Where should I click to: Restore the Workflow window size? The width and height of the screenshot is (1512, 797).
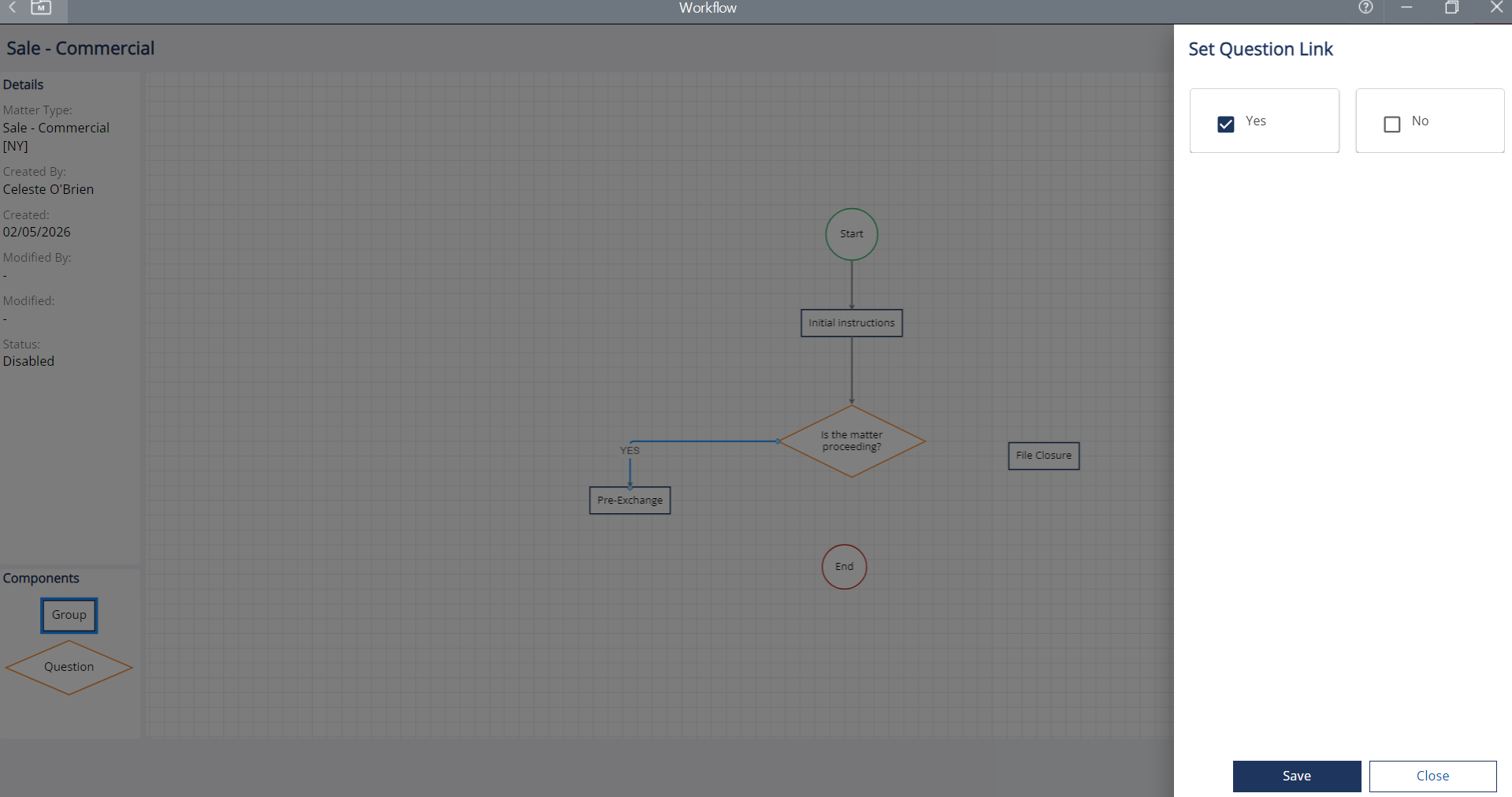click(x=1451, y=8)
